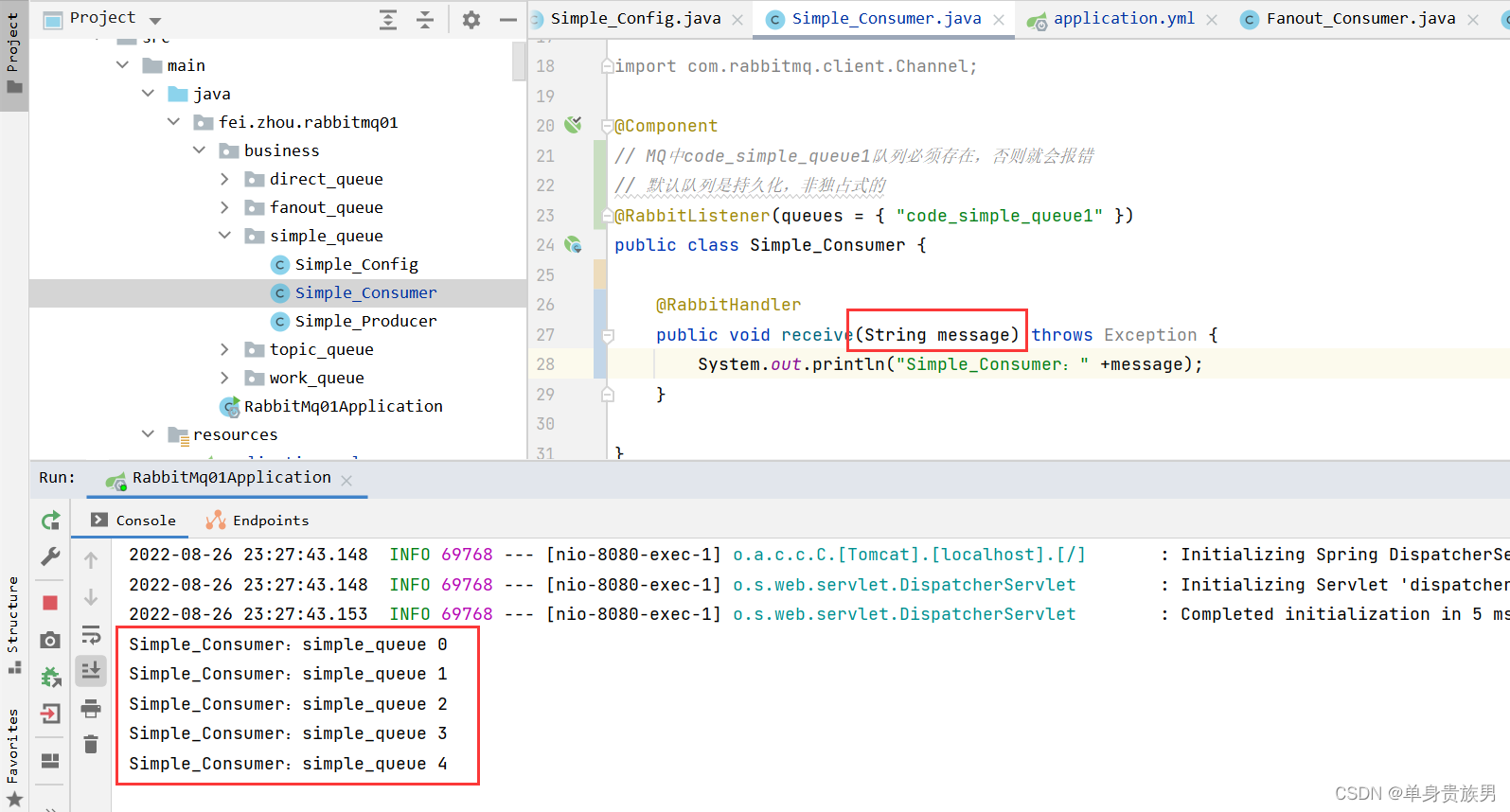The image size is (1510, 812).
Task: Switch to application.yml tab
Action: click(x=1124, y=18)
